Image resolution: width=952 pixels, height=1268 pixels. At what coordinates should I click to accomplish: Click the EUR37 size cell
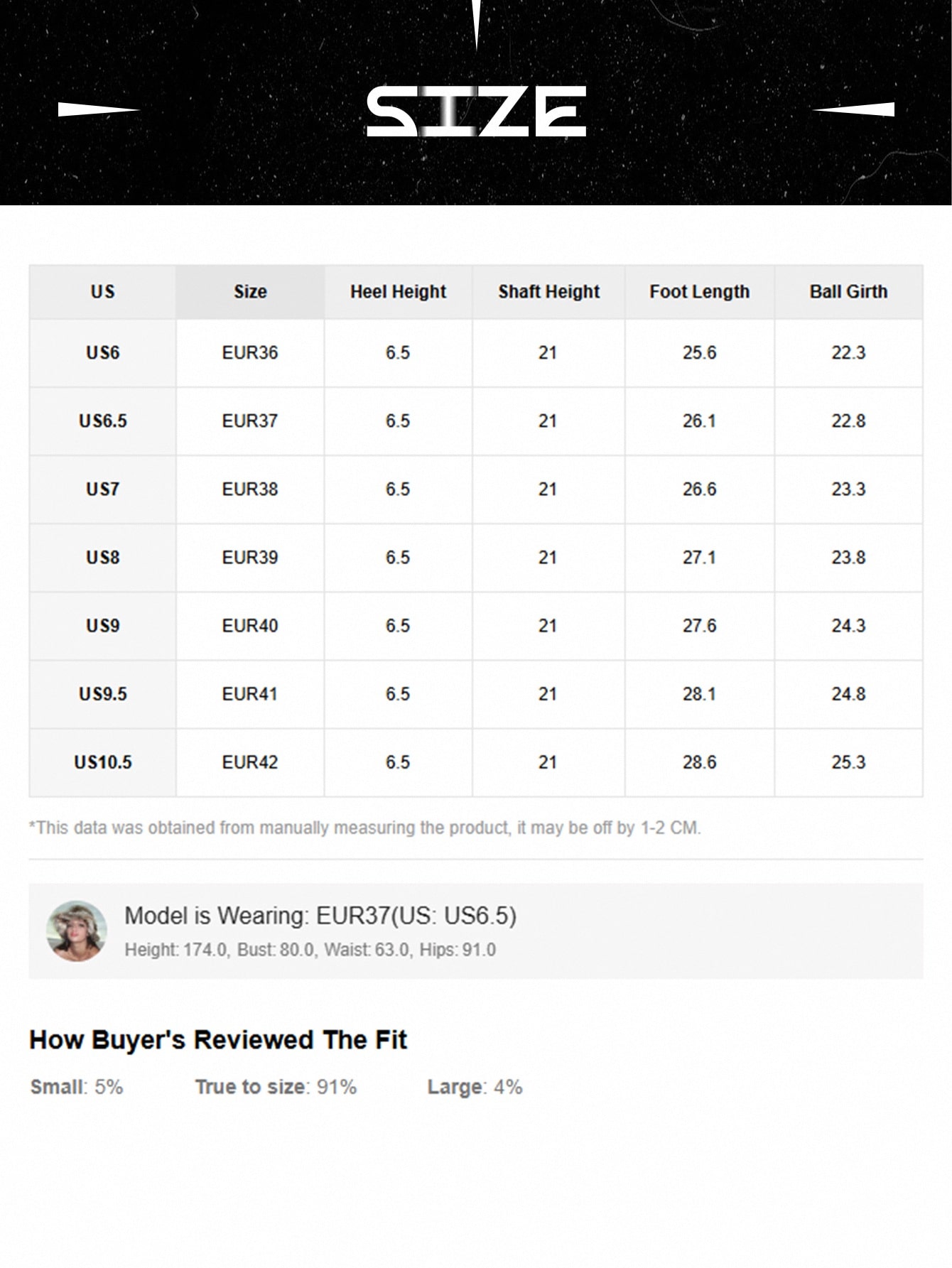250,421
